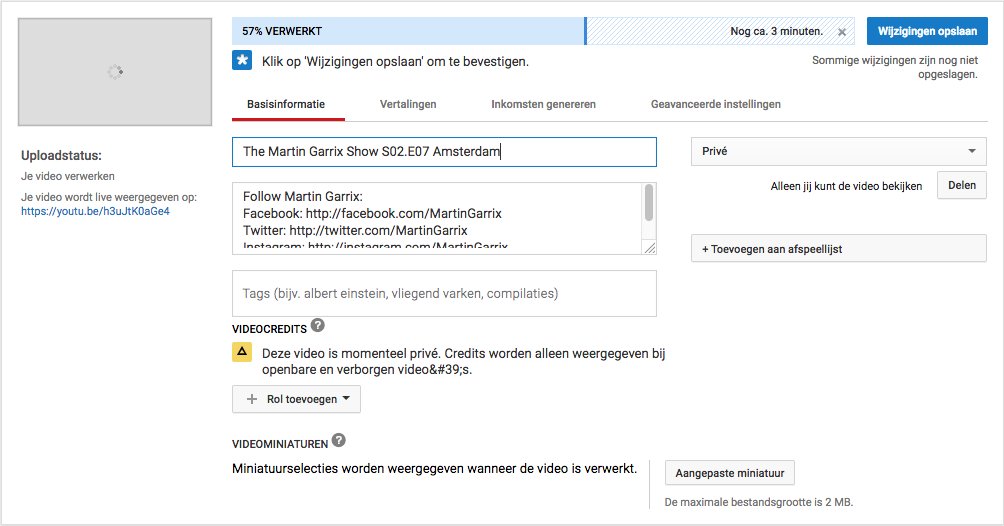Click in the Tags input field
1004x526 pixels.
[444, 293]
